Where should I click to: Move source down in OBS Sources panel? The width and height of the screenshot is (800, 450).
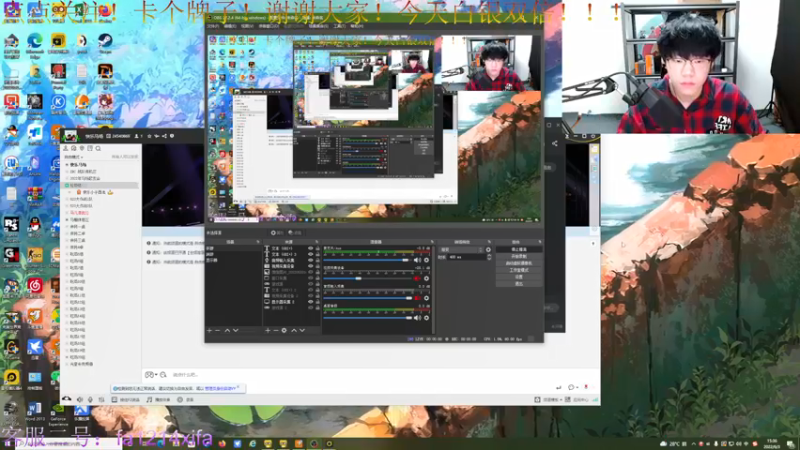[302, 331]
